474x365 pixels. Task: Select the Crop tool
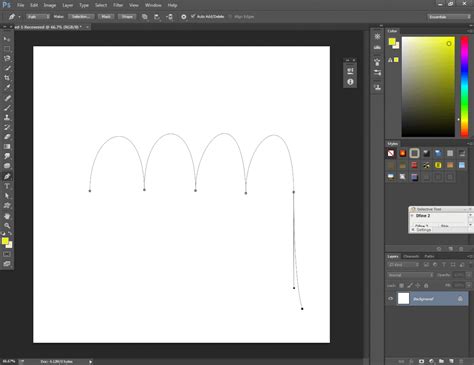pos(7,78)
